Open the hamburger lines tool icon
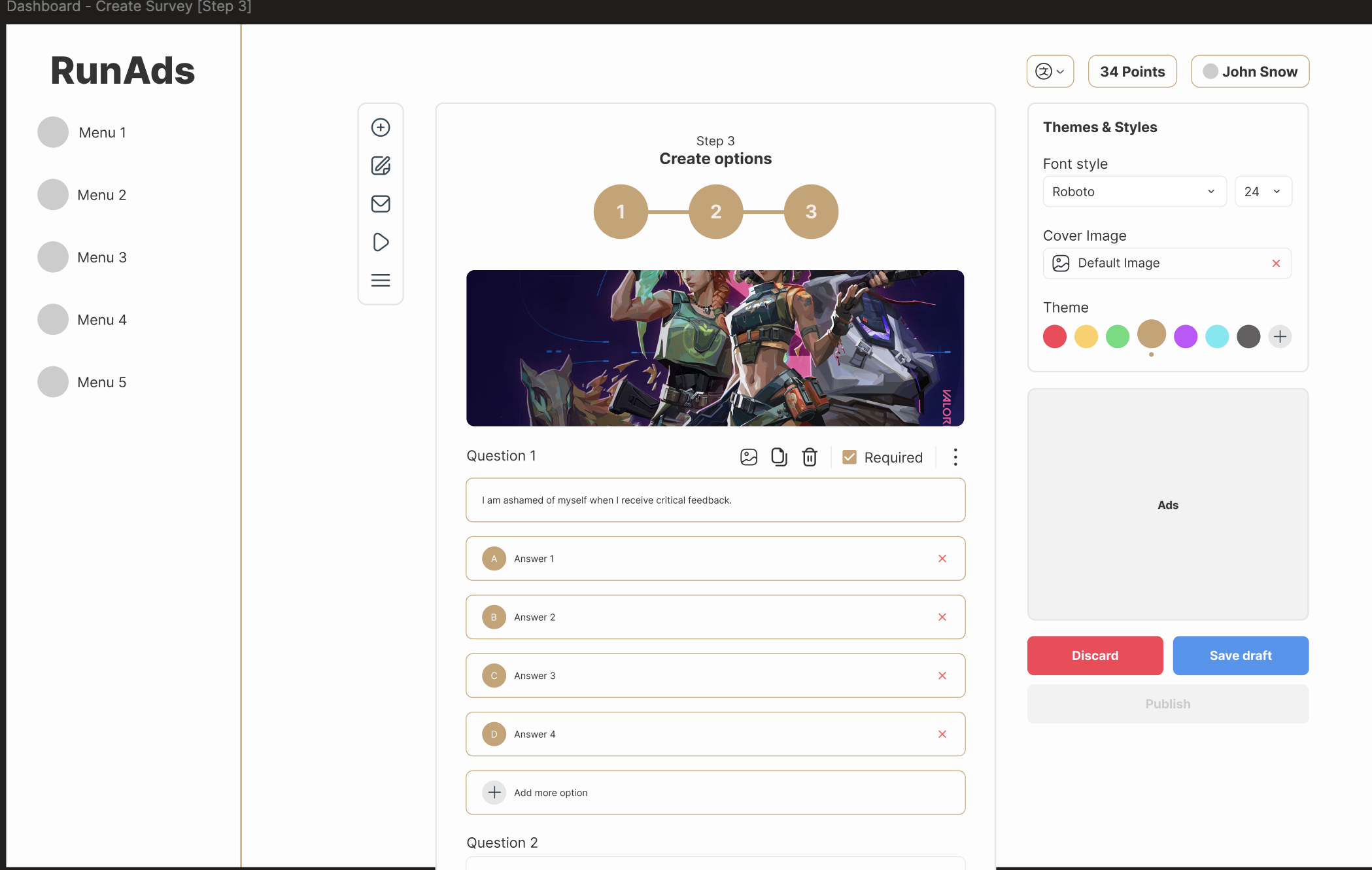This screenshot has width=1372, height=870. pyautogui.click(x=381, y=281)
